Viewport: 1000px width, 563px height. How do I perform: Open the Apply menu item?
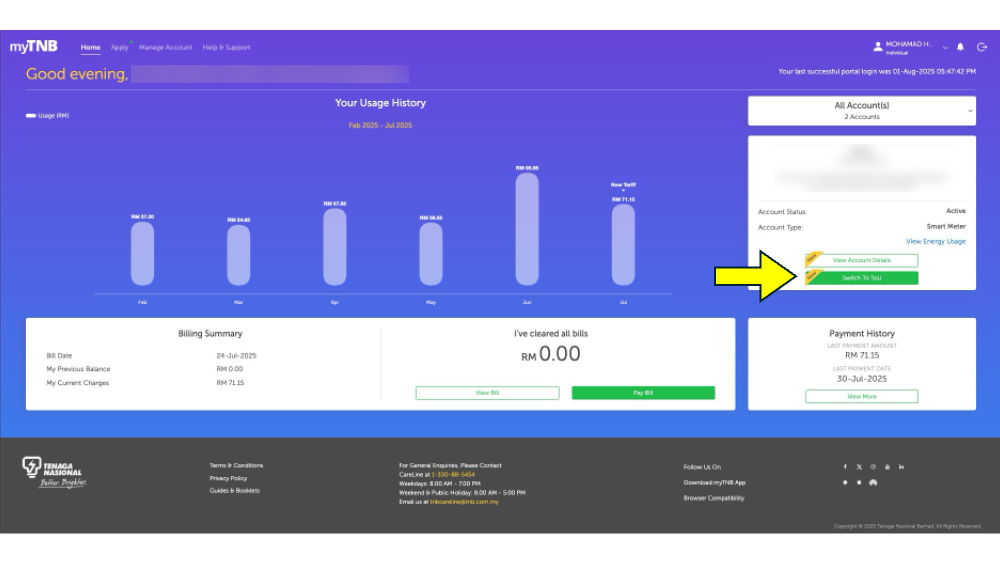click(x=120, y=48)
